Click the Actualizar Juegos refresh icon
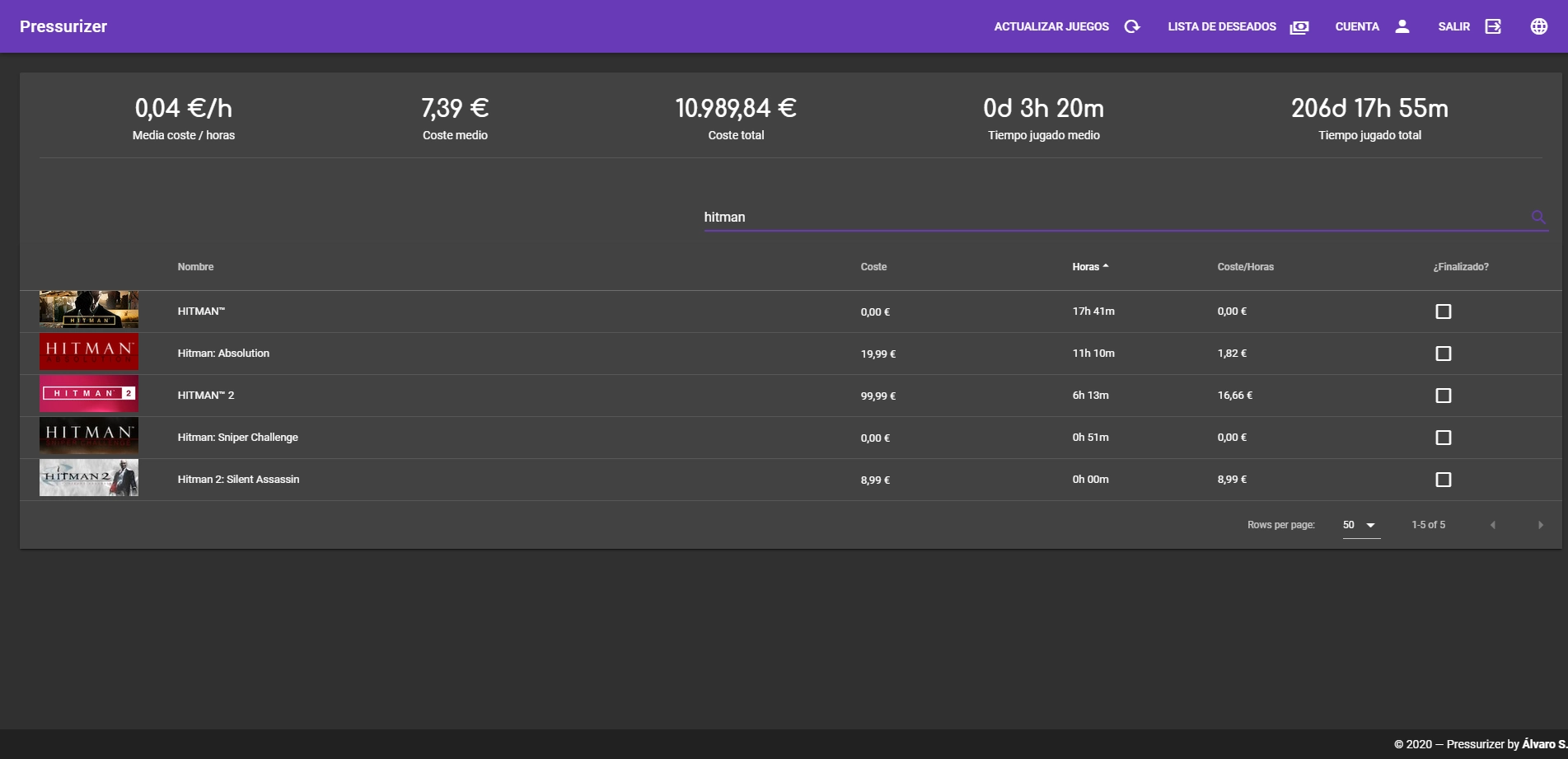This screenshot has width=1568, height=759. click(x=1132, y=26)
